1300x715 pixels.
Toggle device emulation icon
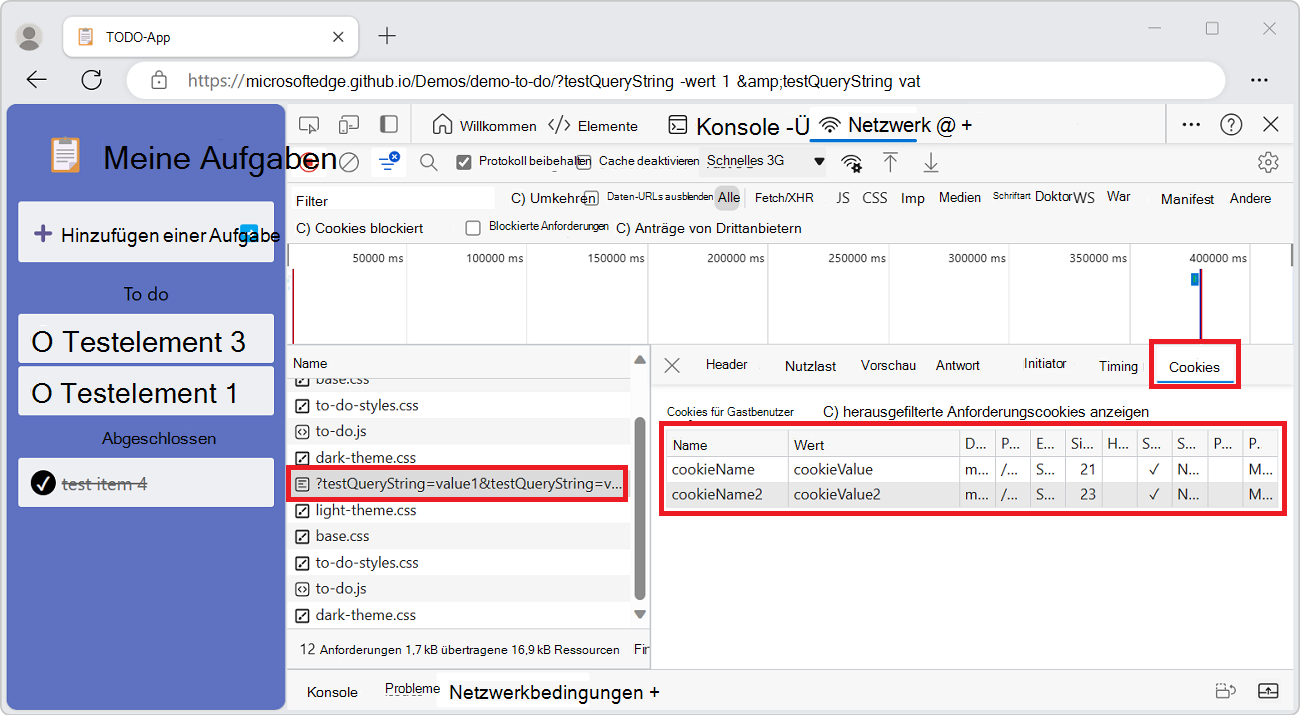[348, 125]
